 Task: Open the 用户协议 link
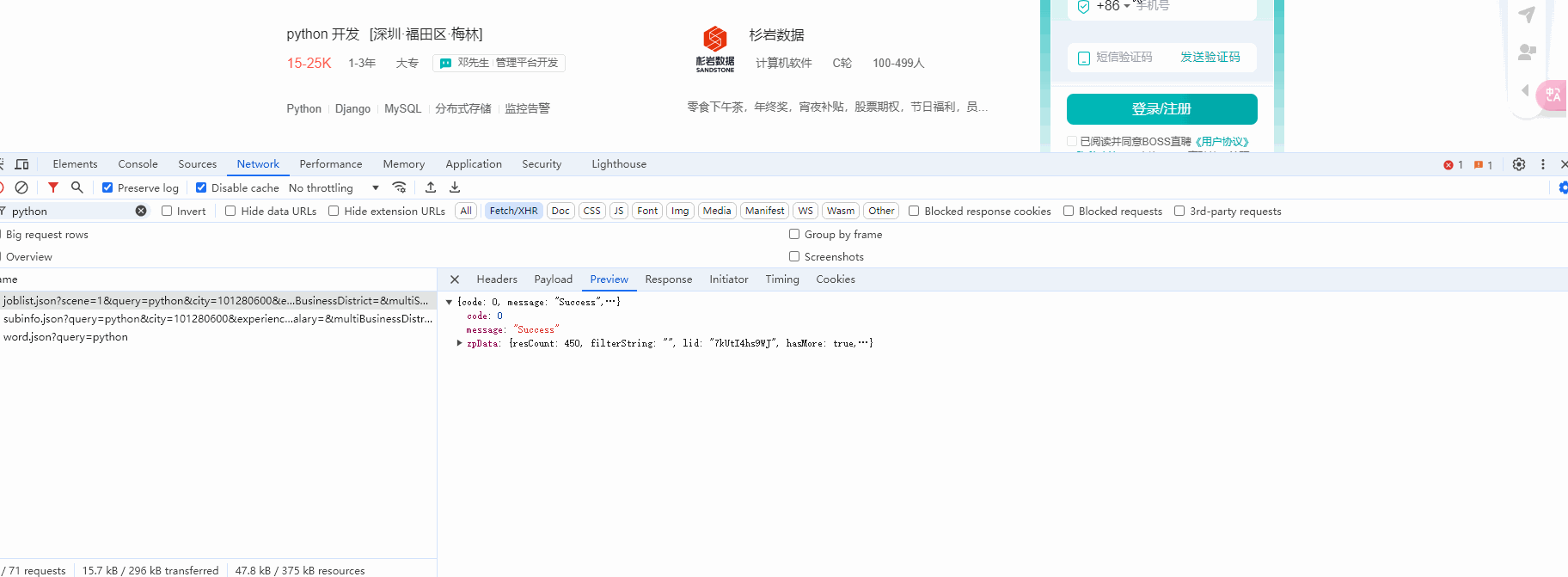click(1222, 141)
